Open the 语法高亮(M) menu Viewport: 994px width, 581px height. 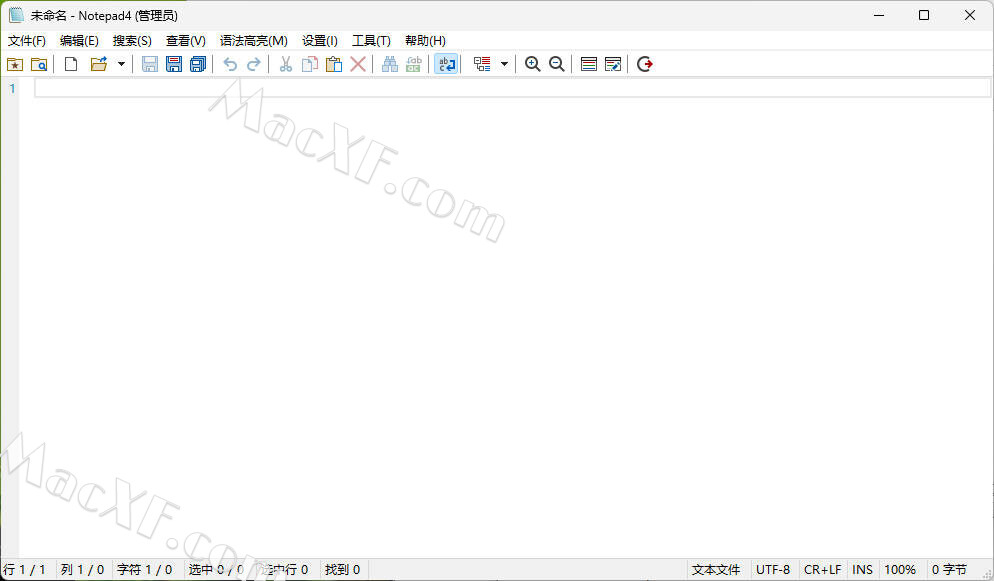(254, 41)
